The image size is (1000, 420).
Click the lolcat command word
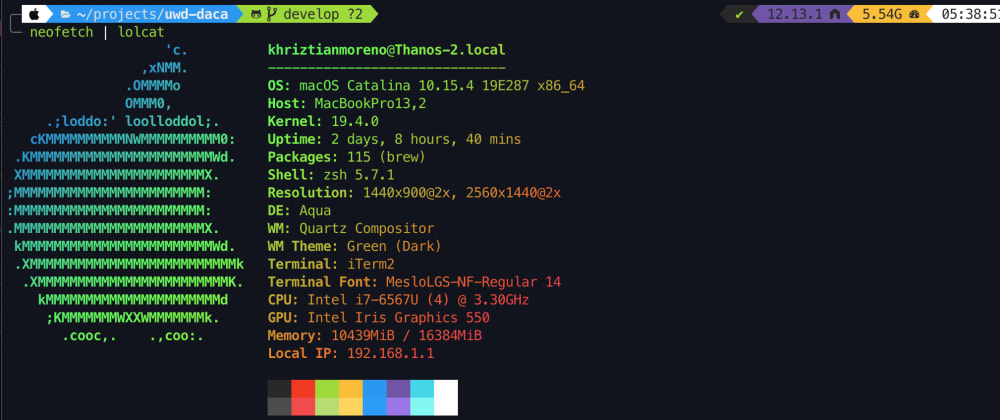pos(142,32)
